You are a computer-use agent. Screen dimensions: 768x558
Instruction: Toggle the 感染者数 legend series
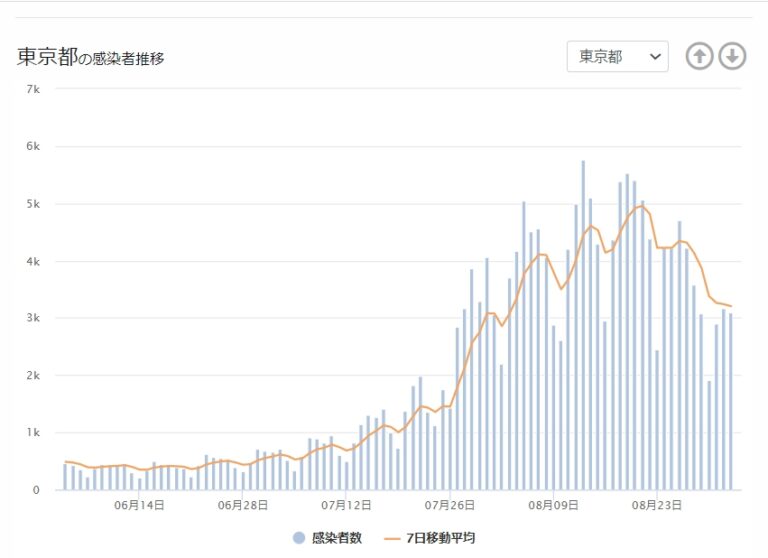coord(336,538)
